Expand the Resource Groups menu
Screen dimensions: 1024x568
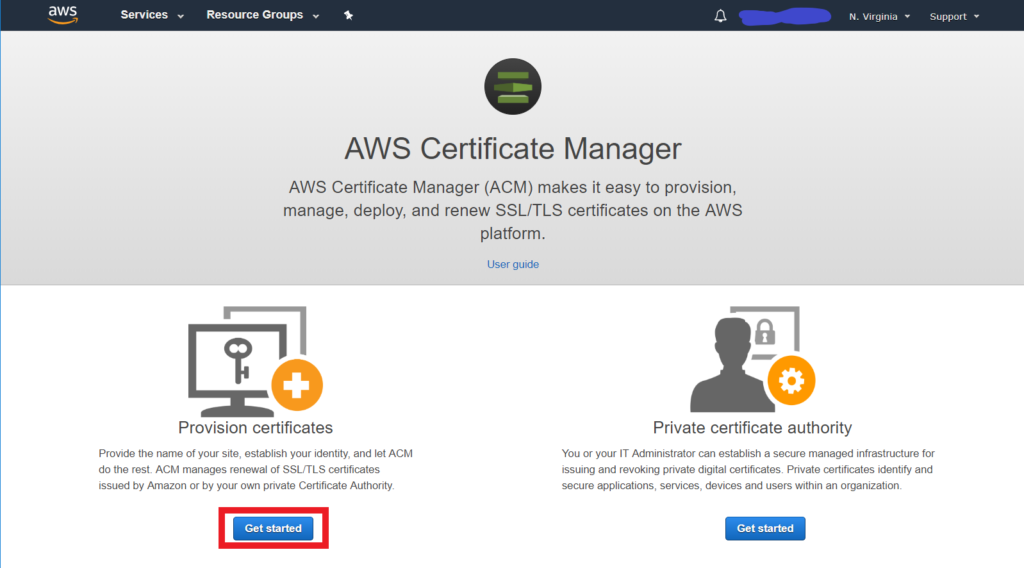coord(263,15)
